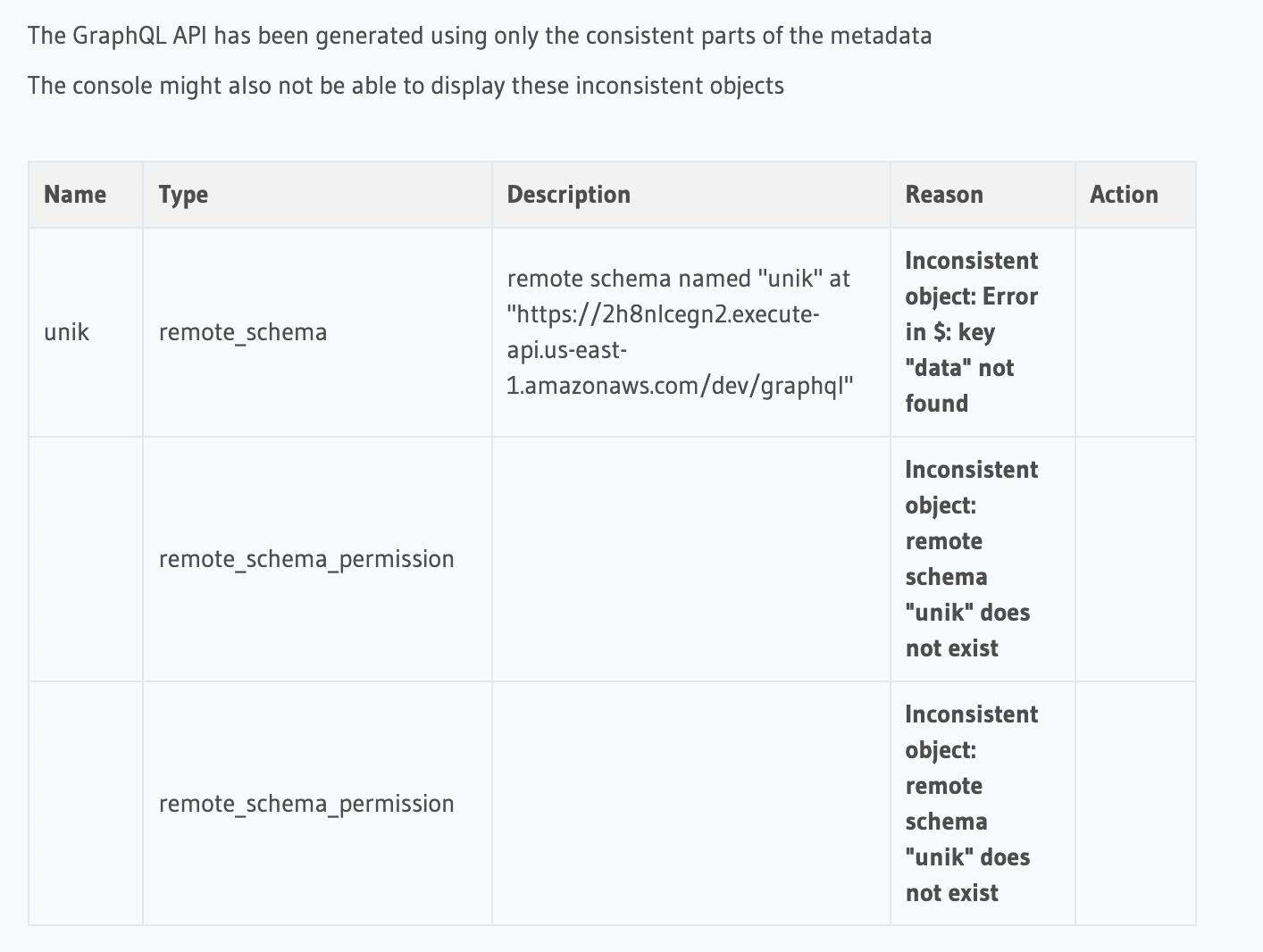Click the empty Action cell in unik row
Viewport: 1263px width, 952px height.
pyautogui.click(x=1135, y=332)
